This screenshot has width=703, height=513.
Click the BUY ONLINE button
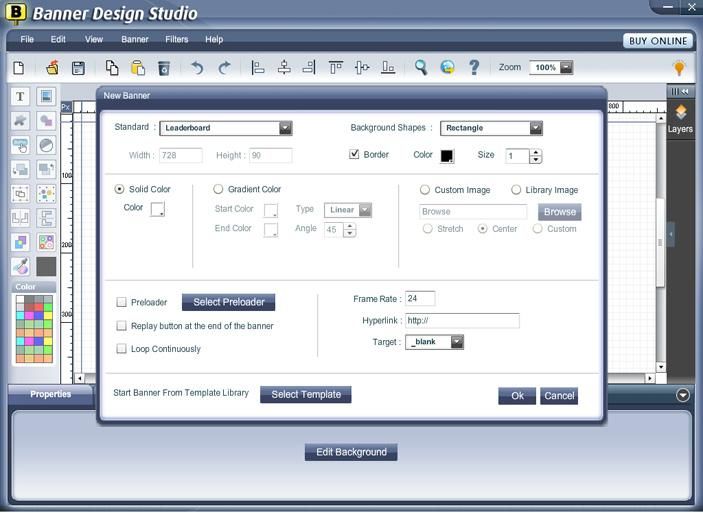[x=658, y=41]
